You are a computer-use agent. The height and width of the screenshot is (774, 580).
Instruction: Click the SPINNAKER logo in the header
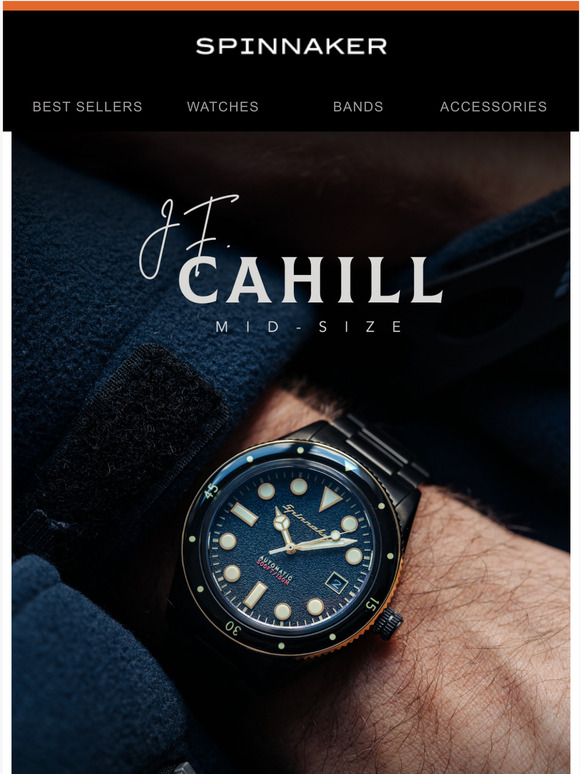pos(291,46)
